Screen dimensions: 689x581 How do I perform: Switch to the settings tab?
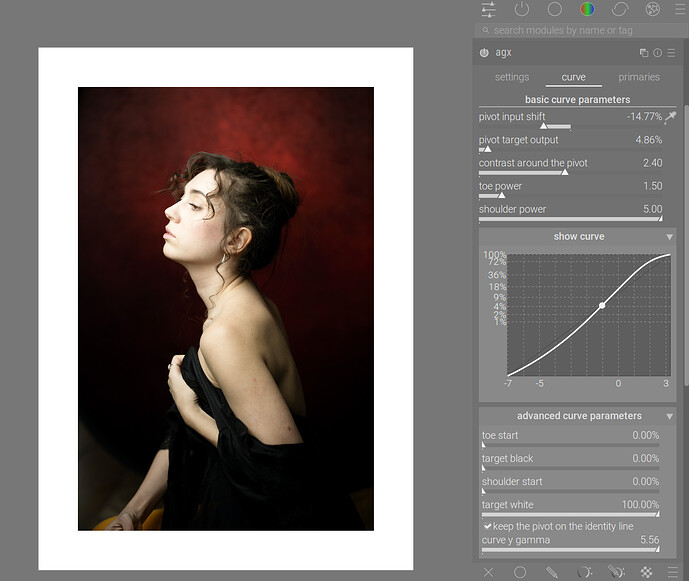tap(512, 77)
